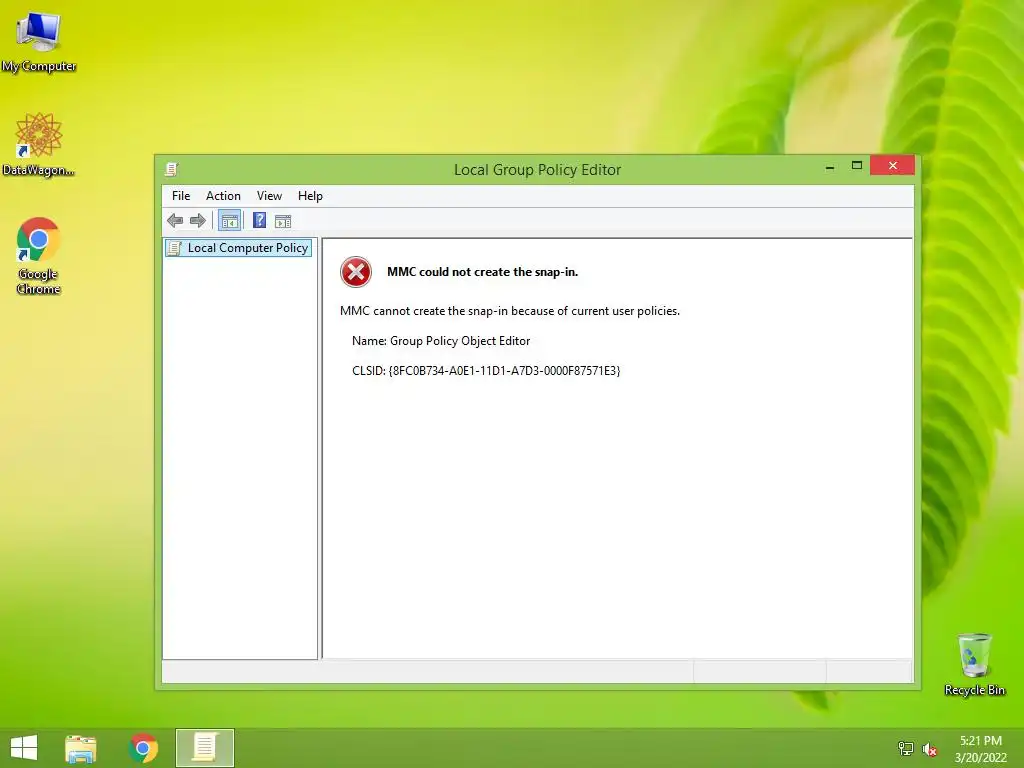Click the red error icon
The width and height of the screenshot is (1024, 768).
coord(356,272)
